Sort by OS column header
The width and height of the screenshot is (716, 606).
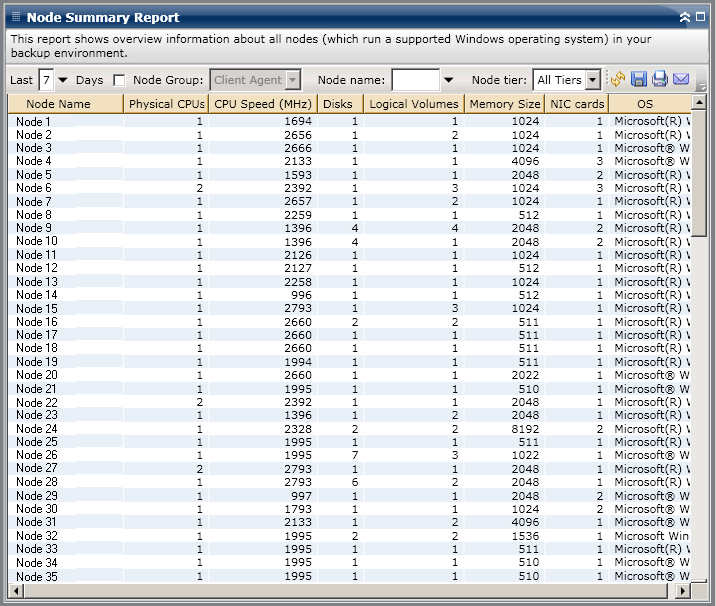[650, 104]
